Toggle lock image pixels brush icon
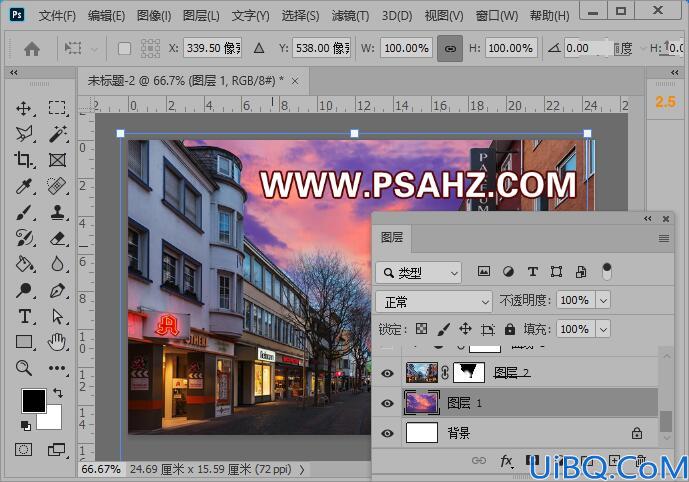 point(444,329)
